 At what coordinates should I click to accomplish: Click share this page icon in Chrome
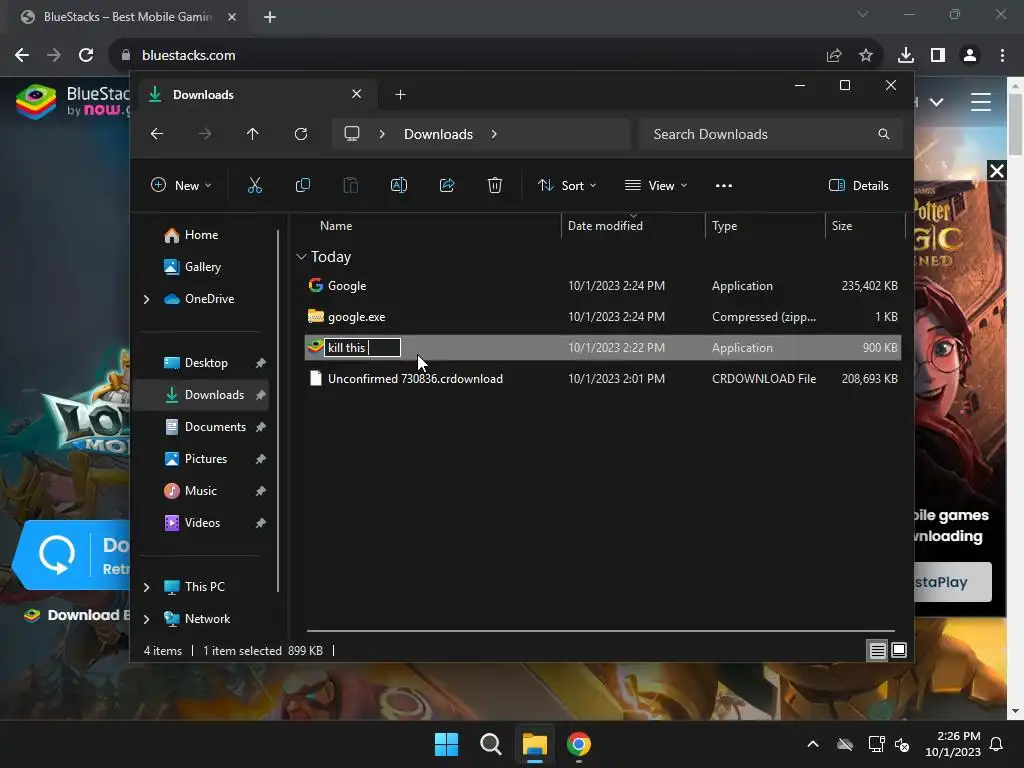(834, 56)
